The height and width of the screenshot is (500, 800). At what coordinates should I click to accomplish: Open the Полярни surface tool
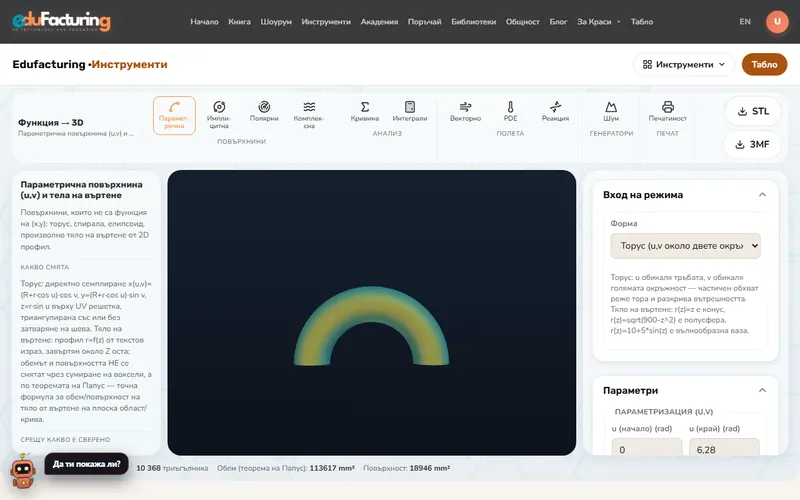(264, 112)
